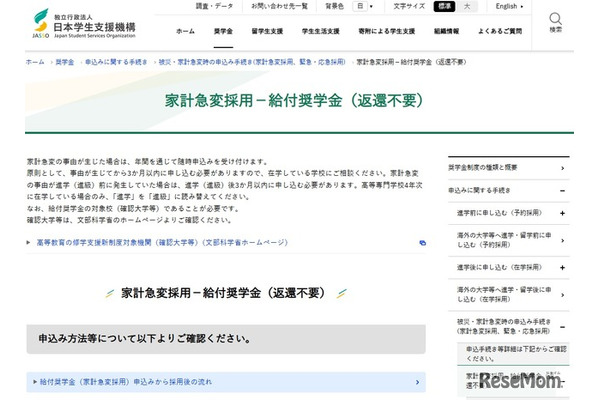This screenshot has height=400, width=600.
Task: Open 奨学金制度の種類と概要 sidebar item
Action: (x=483, y=167)
